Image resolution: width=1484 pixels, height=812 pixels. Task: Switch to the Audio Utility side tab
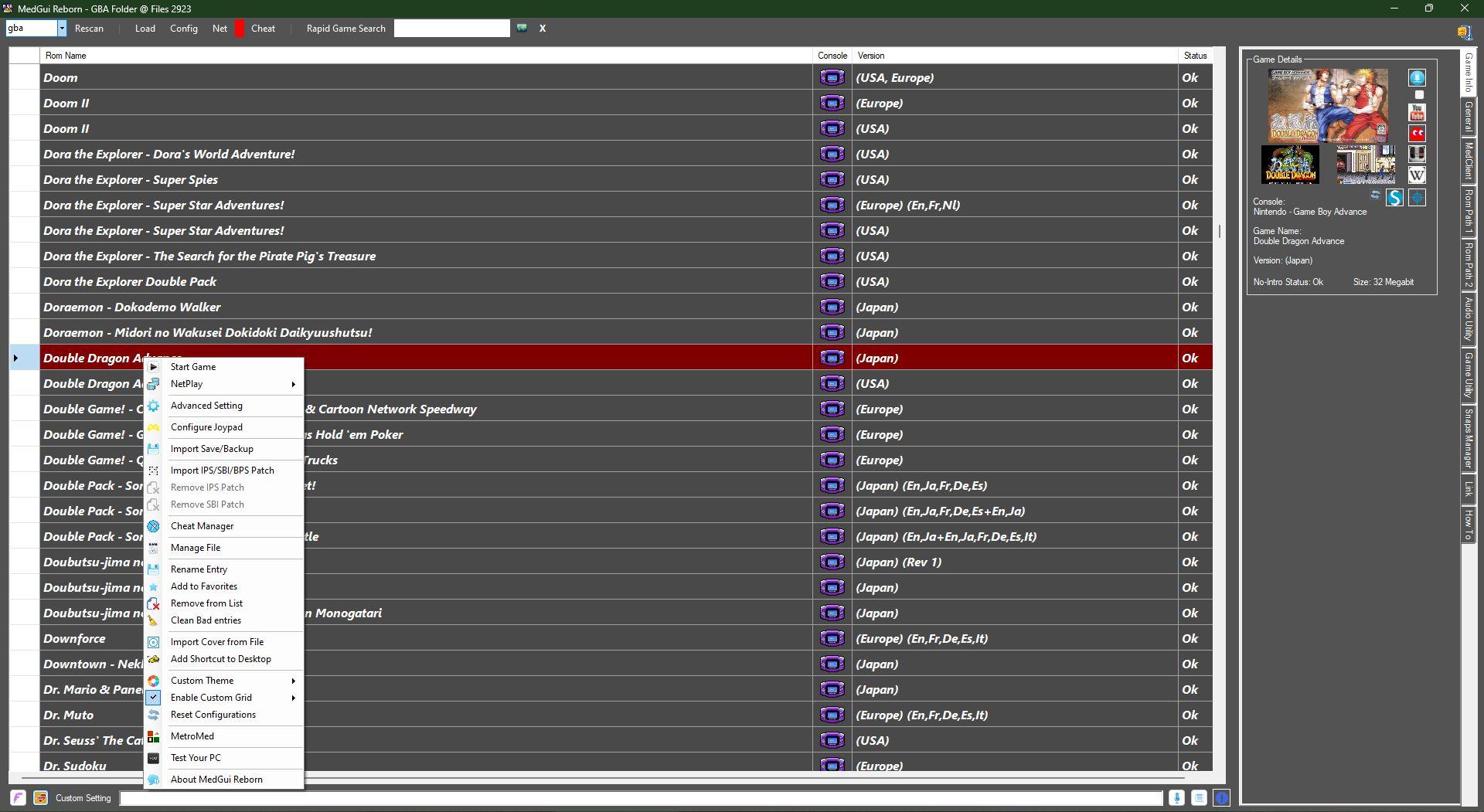coord(1468,320)
